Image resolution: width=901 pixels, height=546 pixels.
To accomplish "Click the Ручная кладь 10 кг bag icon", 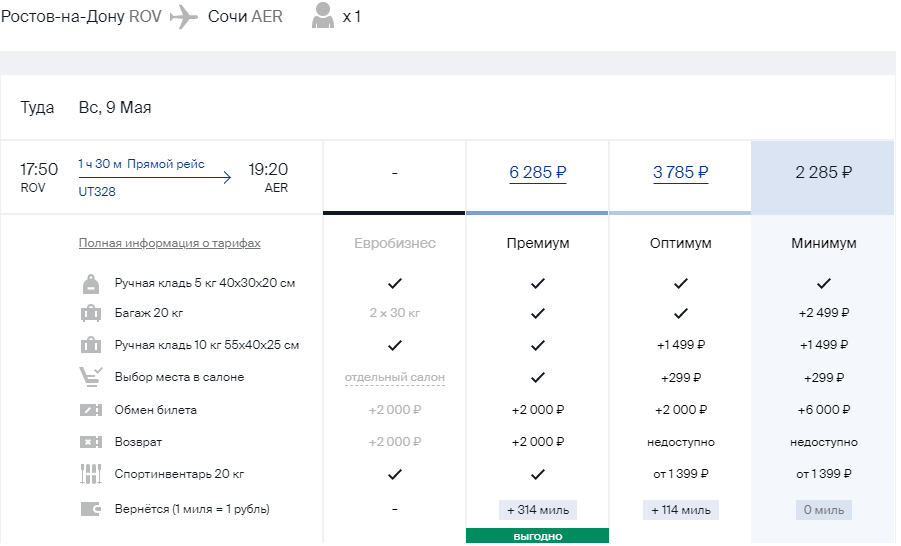I will click(x=91, y=345).
